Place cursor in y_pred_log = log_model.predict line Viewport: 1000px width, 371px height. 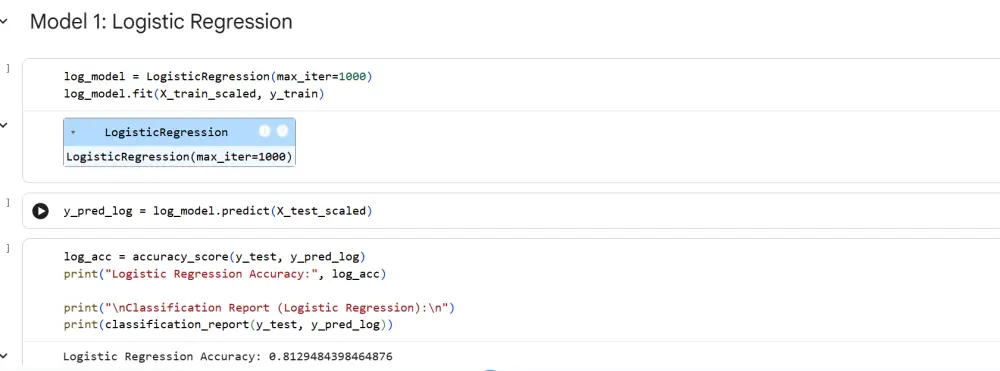coord(217,211)
